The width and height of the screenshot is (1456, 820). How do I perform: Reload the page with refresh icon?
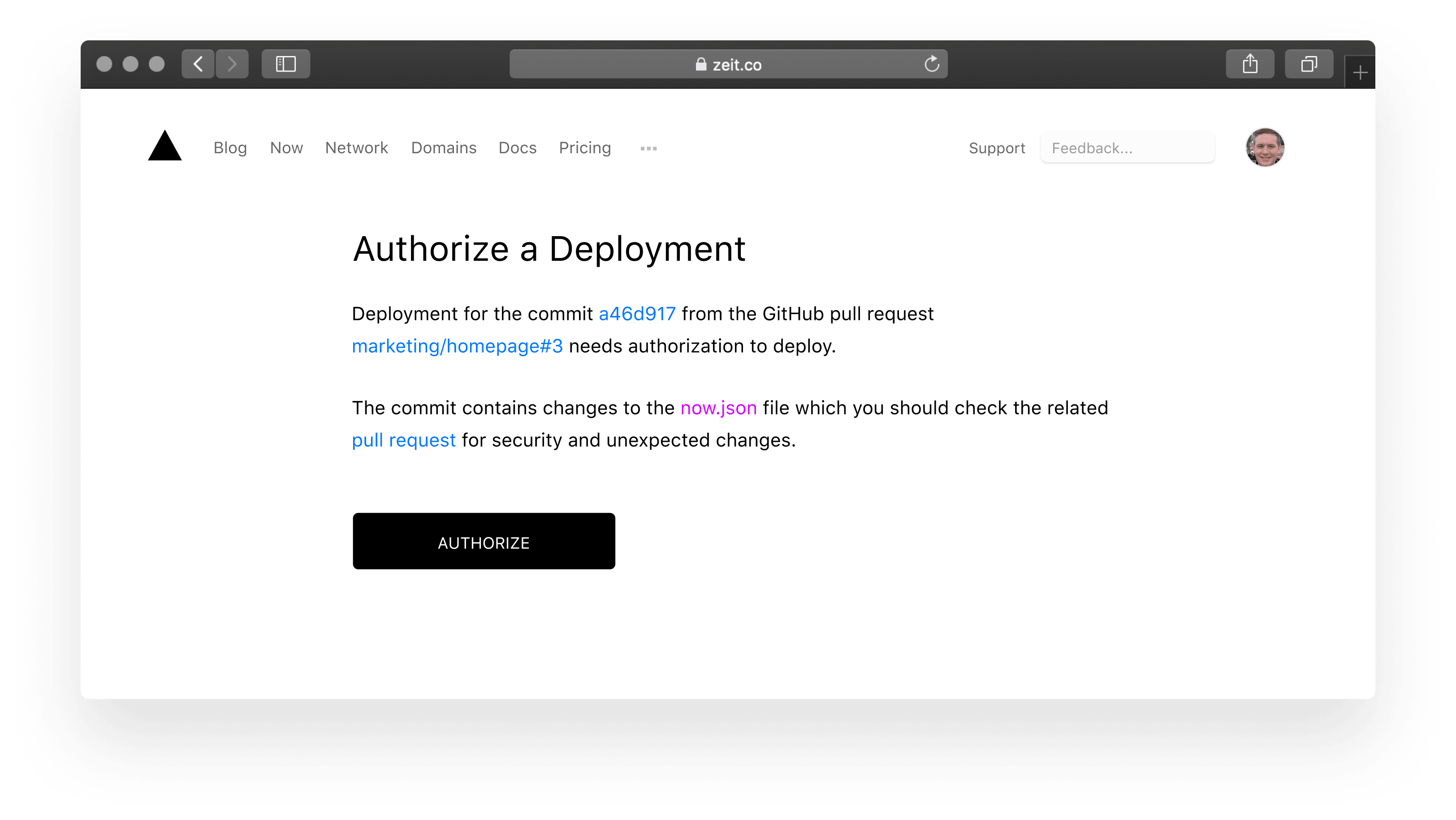pos(932,64)
